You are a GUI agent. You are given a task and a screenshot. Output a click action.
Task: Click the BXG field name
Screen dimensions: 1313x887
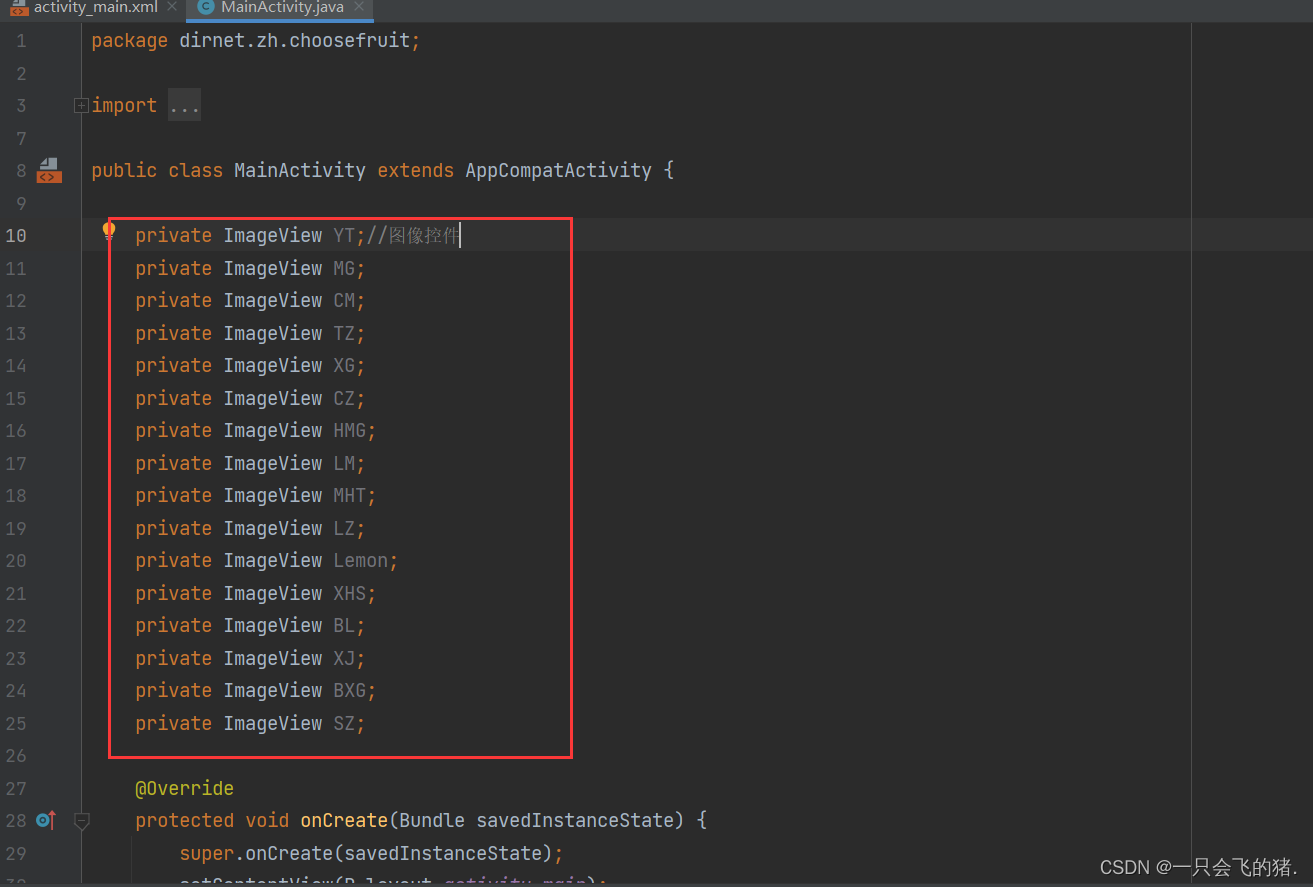pos(350,690)
